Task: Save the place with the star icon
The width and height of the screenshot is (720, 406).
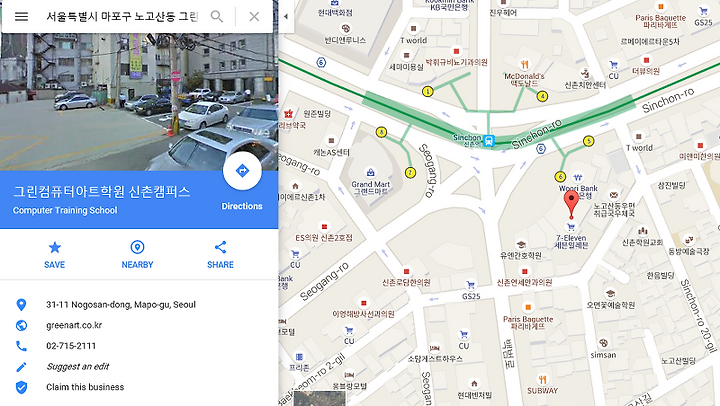Action: tap(55, 254)
